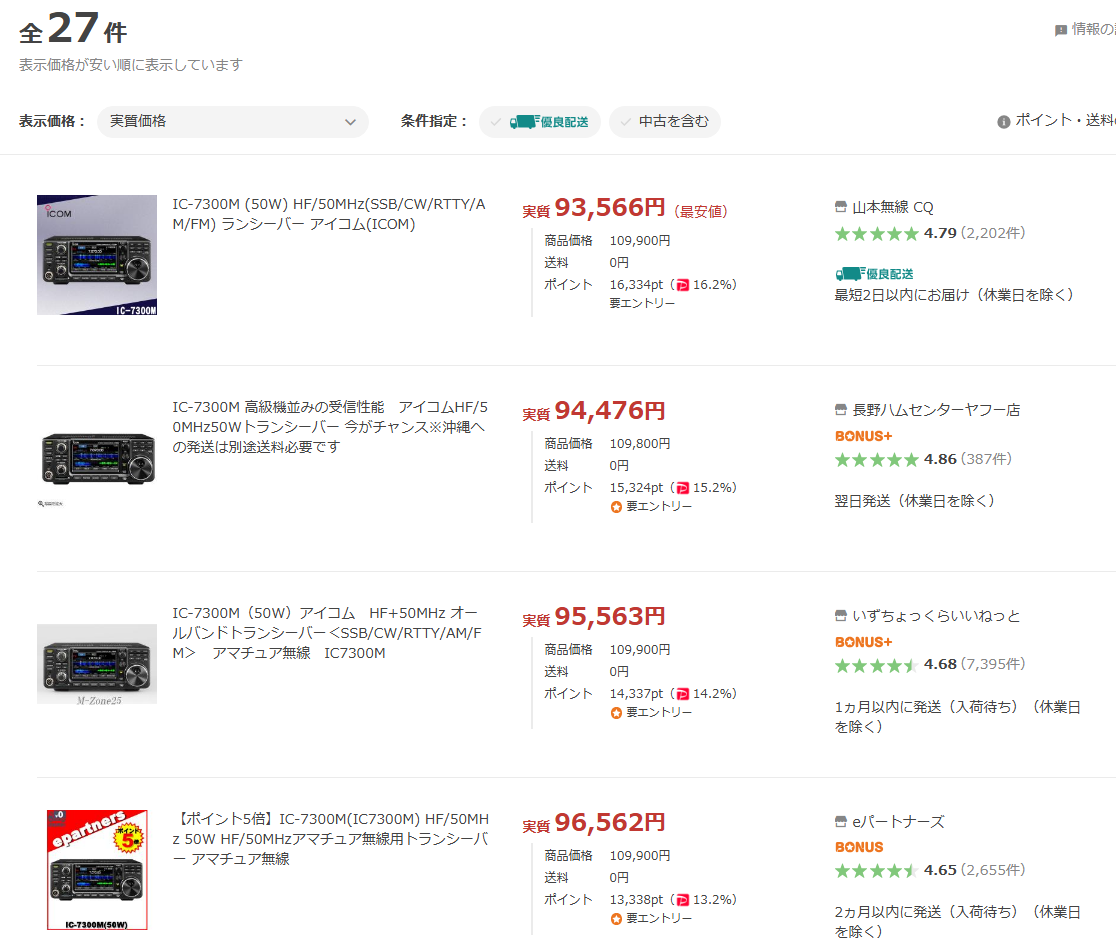Click the PayPay icon next to 15.2%
1116x951 pixels.
(683, 488)
